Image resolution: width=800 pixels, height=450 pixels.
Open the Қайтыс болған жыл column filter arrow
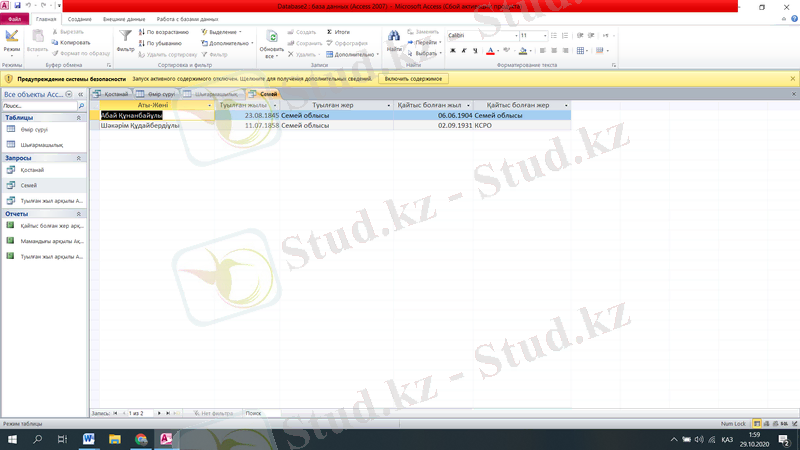pyautogui.click(x=468, y=105)
